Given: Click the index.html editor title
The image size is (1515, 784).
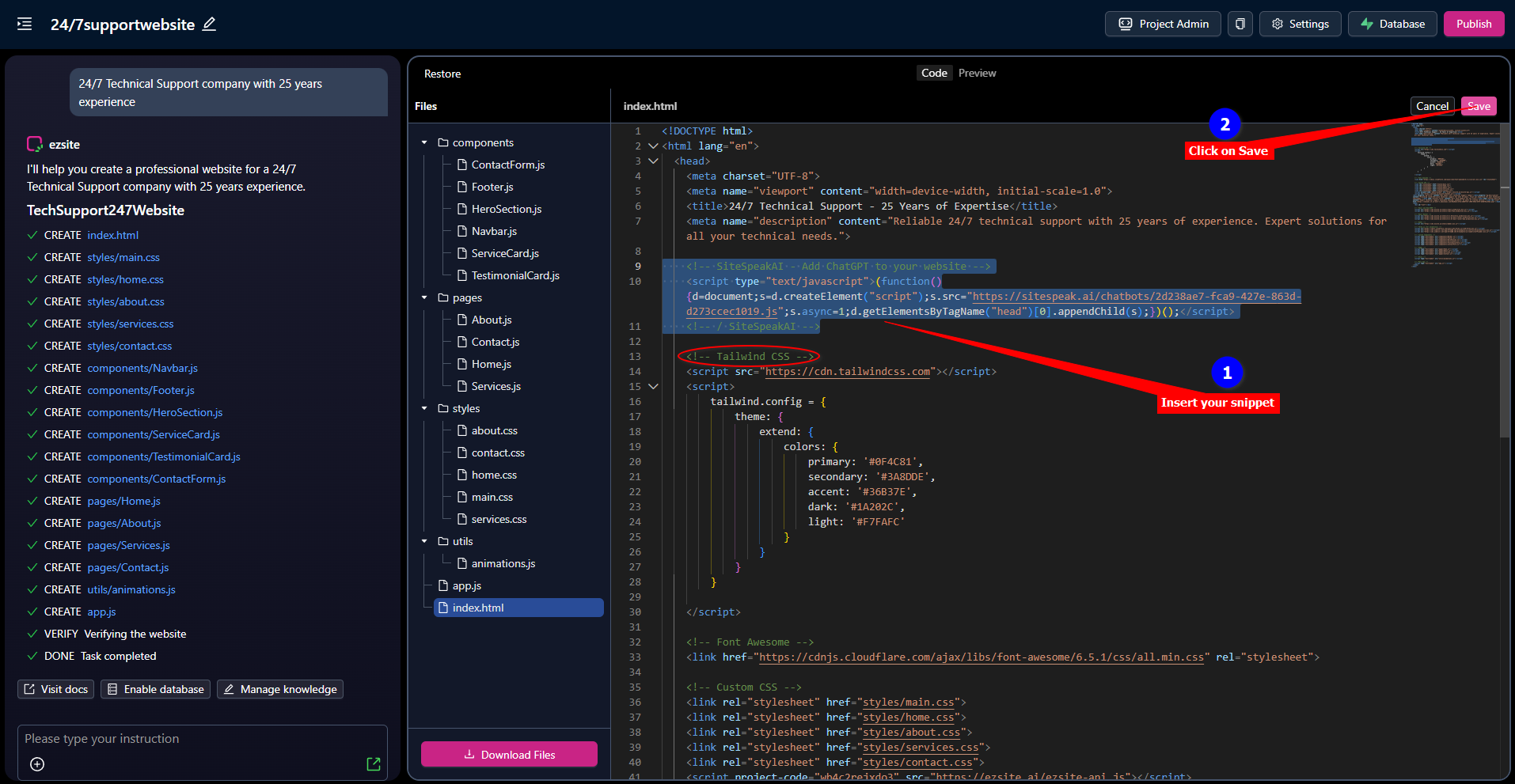Looking at the screenshot, I should [650, 106].
